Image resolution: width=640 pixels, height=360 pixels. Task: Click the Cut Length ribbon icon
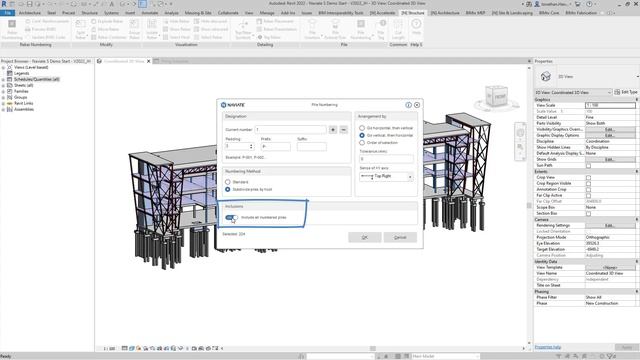[x=398, y=25]
